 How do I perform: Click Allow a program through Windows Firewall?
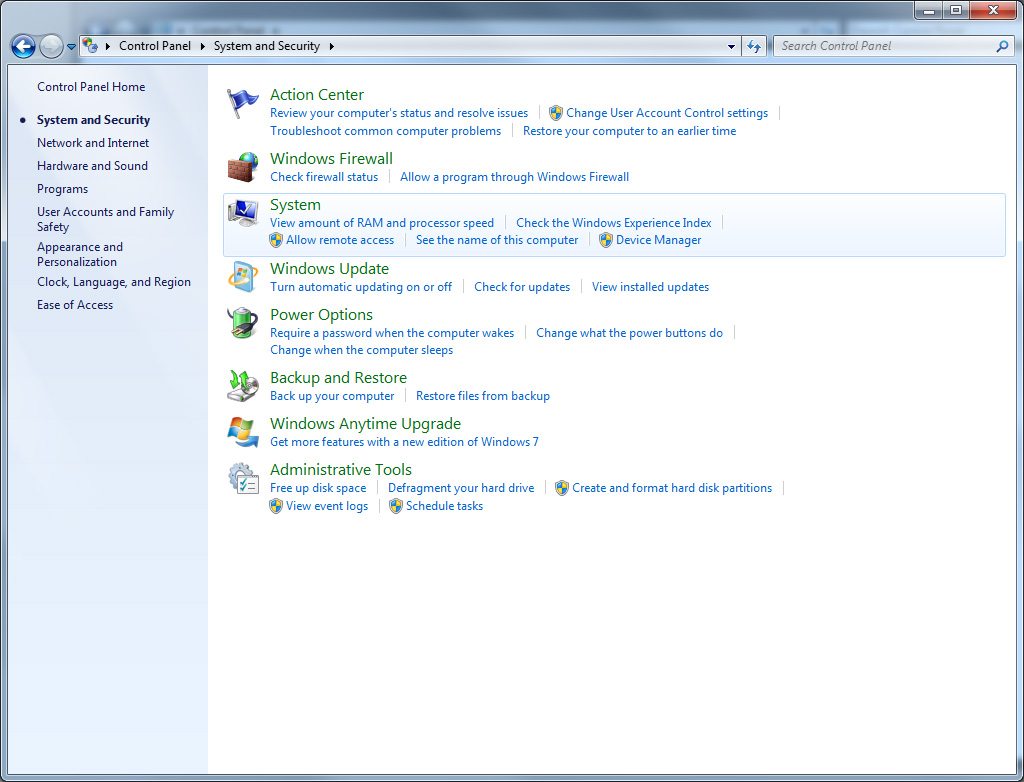tap(514, 177)
